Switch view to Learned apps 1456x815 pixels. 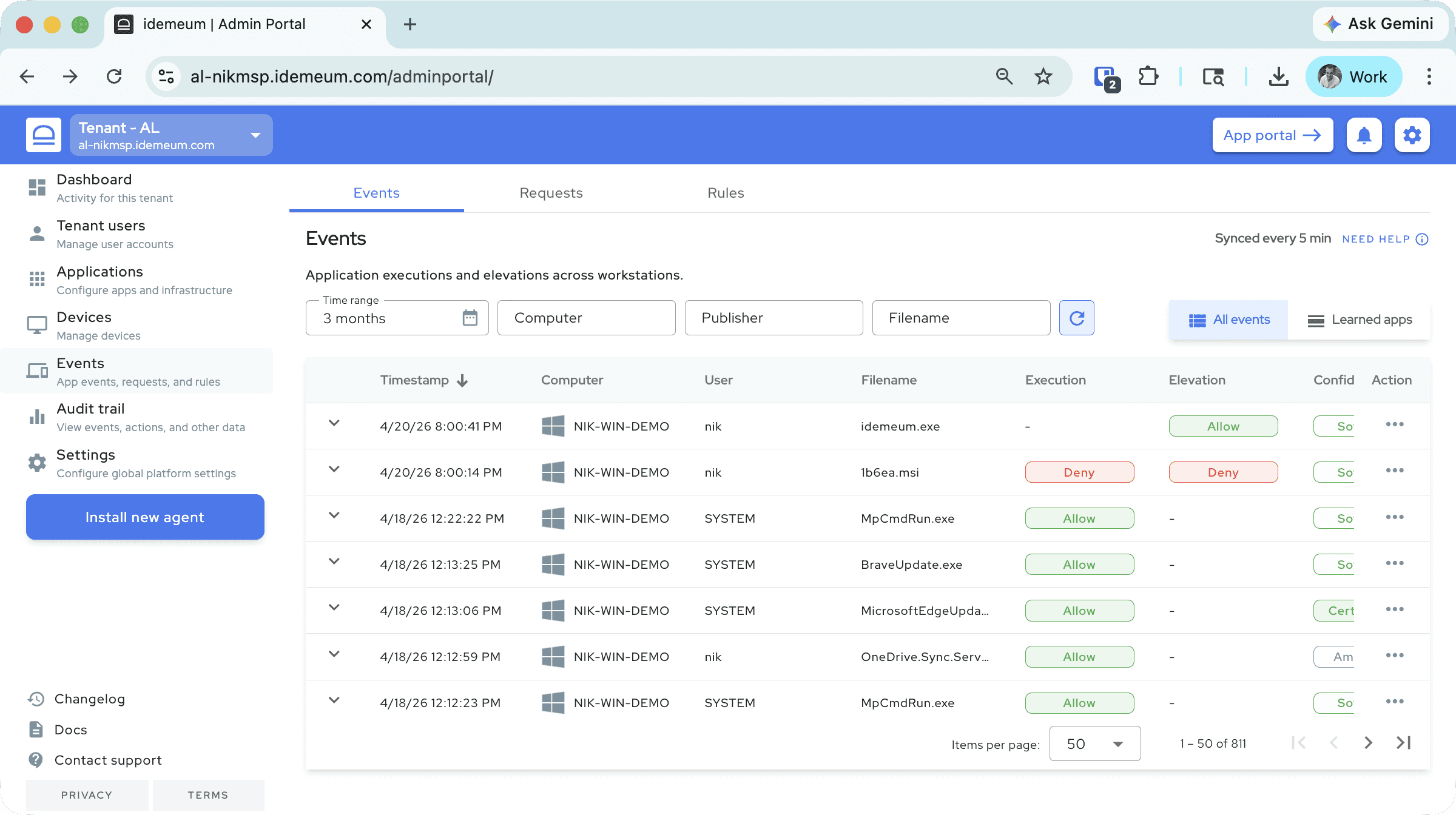(x=1359, y=320)
